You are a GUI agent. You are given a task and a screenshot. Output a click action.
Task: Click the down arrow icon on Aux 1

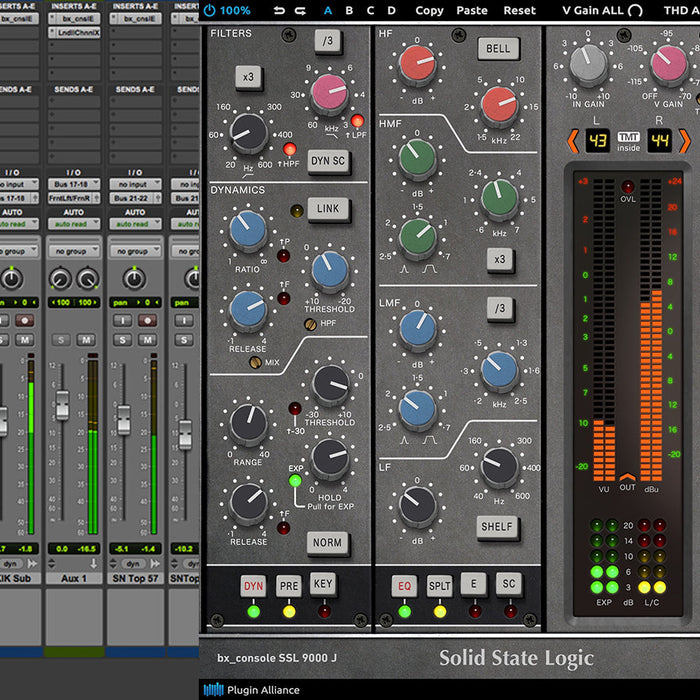tap(93, 563)
